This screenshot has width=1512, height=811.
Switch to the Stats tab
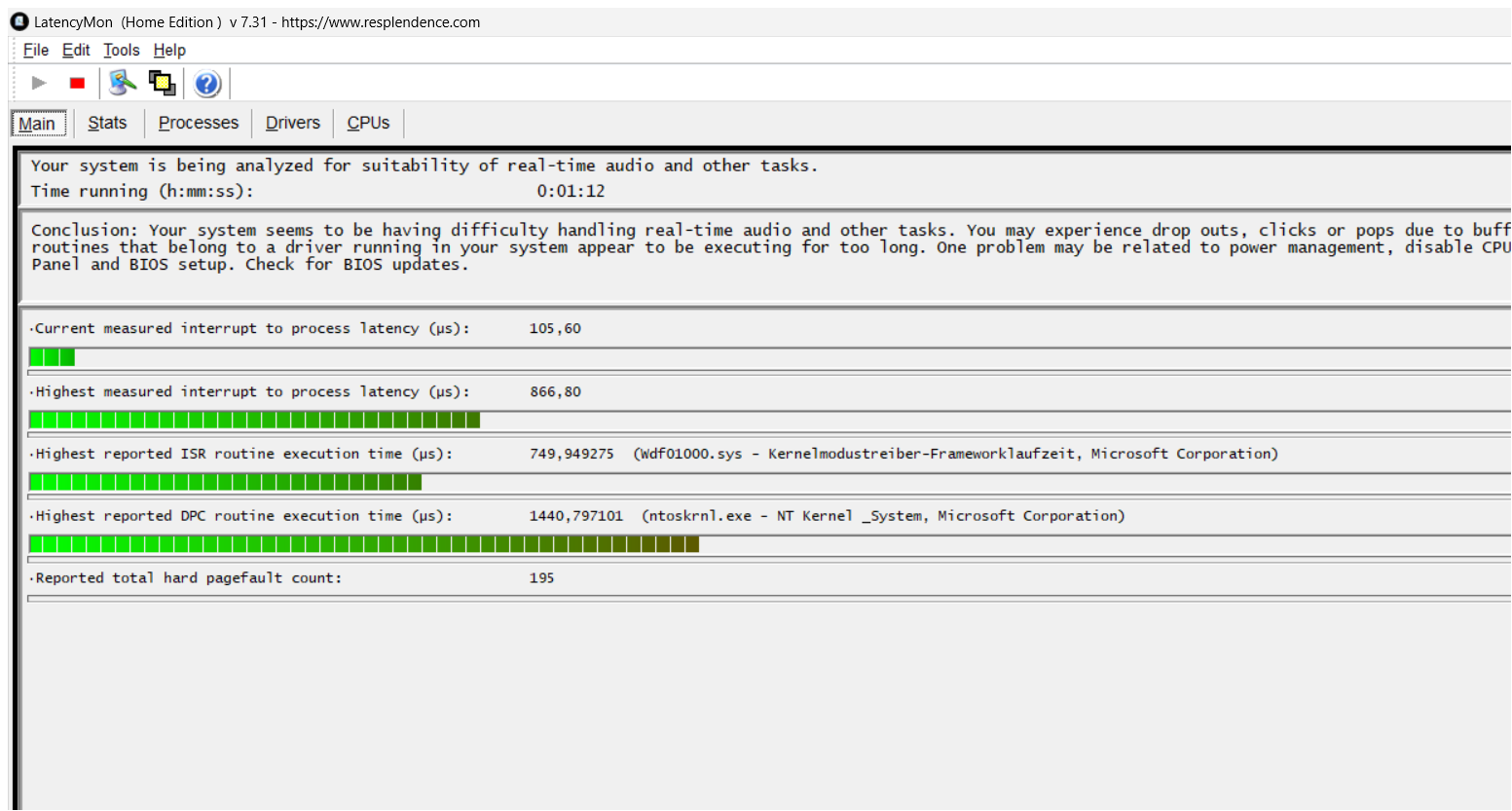(107, 123)
